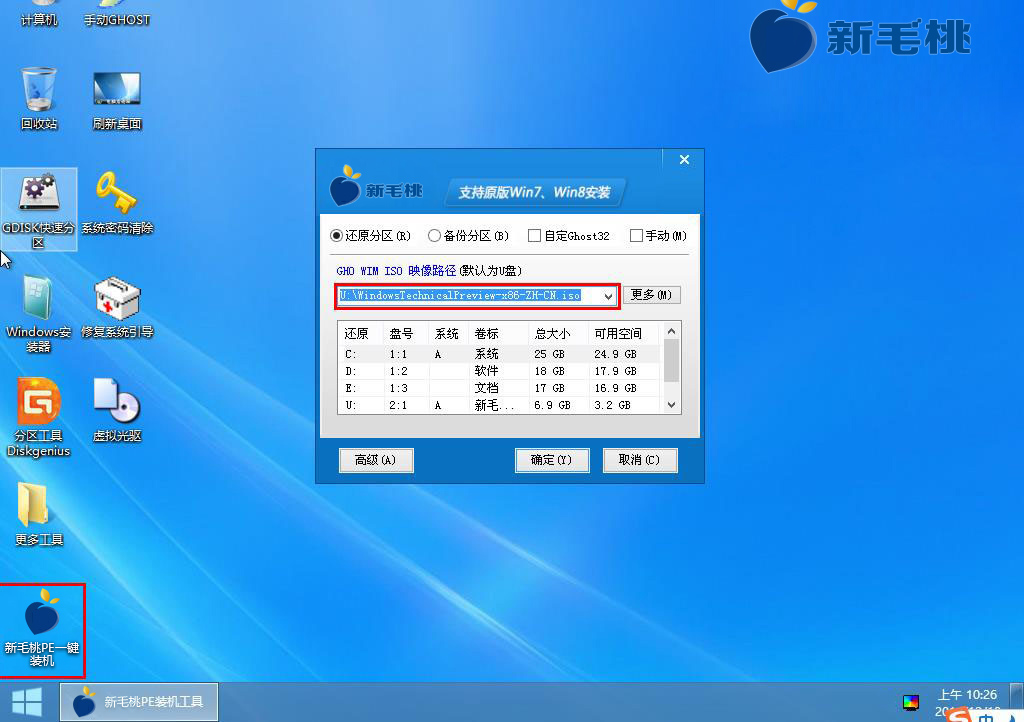Cancel with the 取消(C) button
Screen dimensions: 1024x722
(639, 460)
